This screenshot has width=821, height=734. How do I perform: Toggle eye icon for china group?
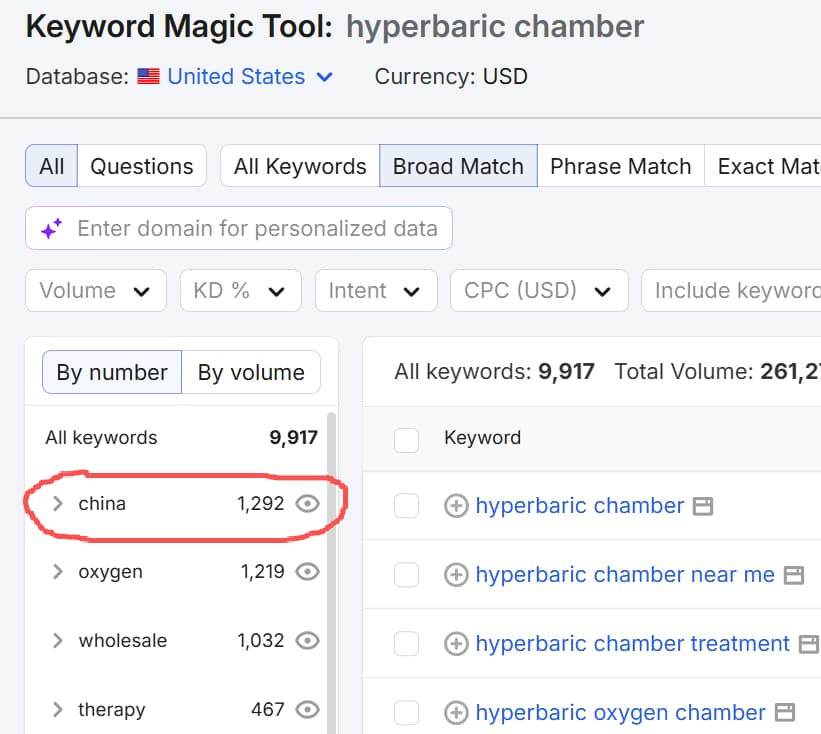pyautogui.click(x=307, y=504)
